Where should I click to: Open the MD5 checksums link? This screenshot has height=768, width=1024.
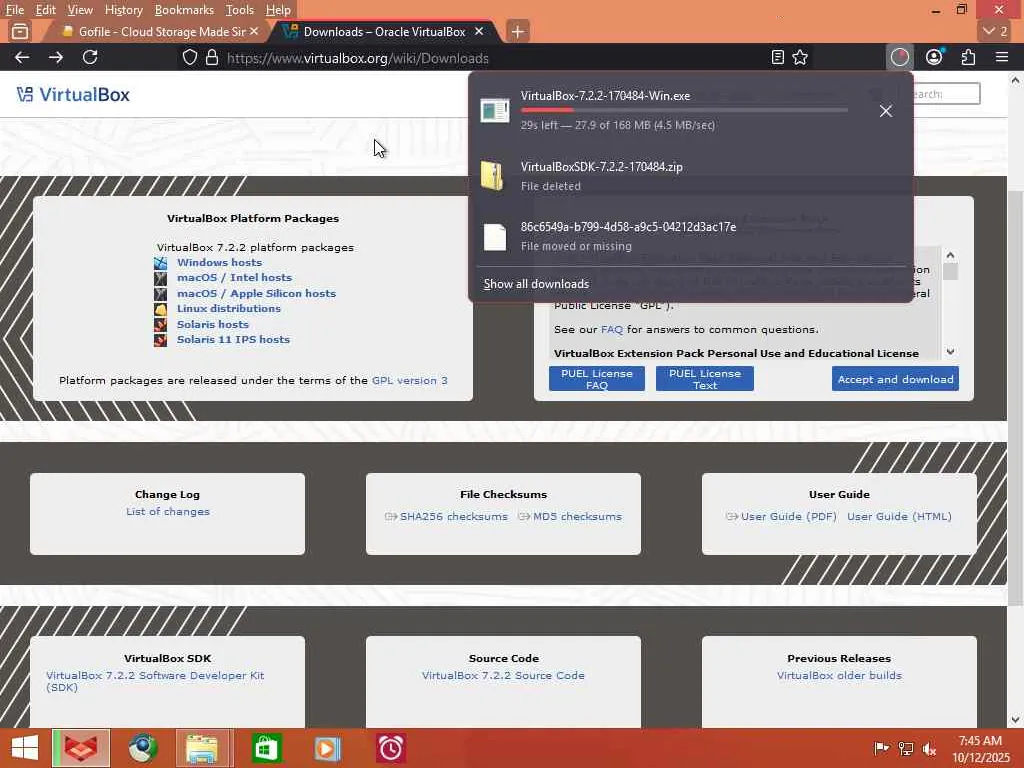[x=577, y=517]
